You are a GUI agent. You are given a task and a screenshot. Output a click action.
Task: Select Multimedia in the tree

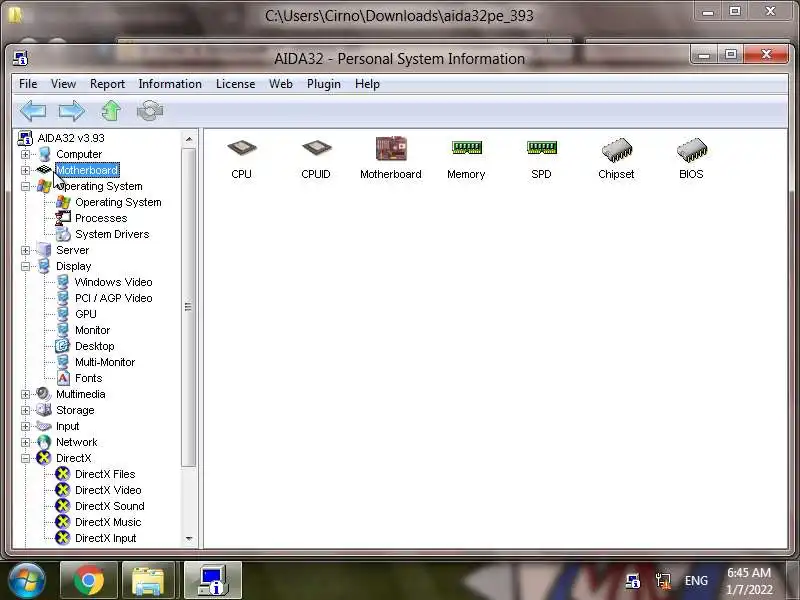pyautogui.click(x=81, y=394)
